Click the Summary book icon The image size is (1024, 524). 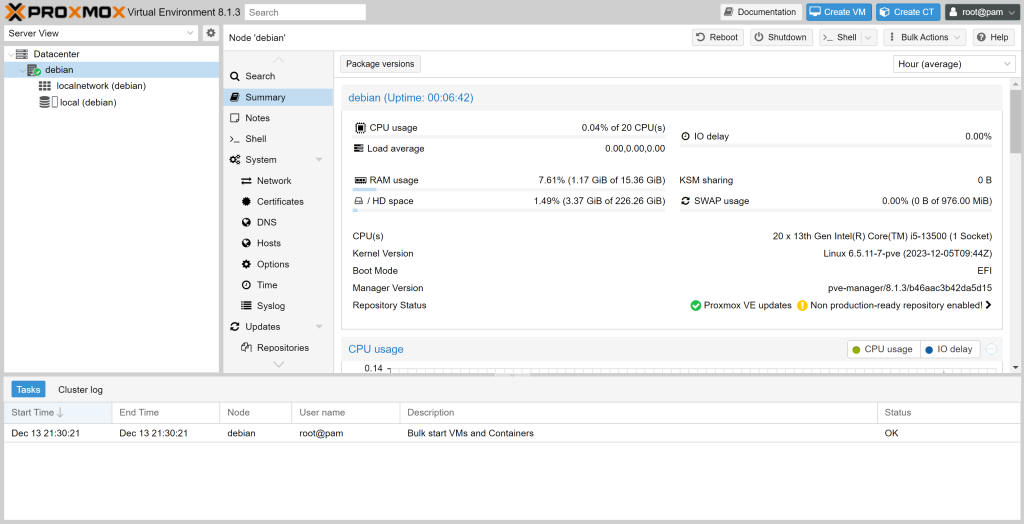coord(235,97)
